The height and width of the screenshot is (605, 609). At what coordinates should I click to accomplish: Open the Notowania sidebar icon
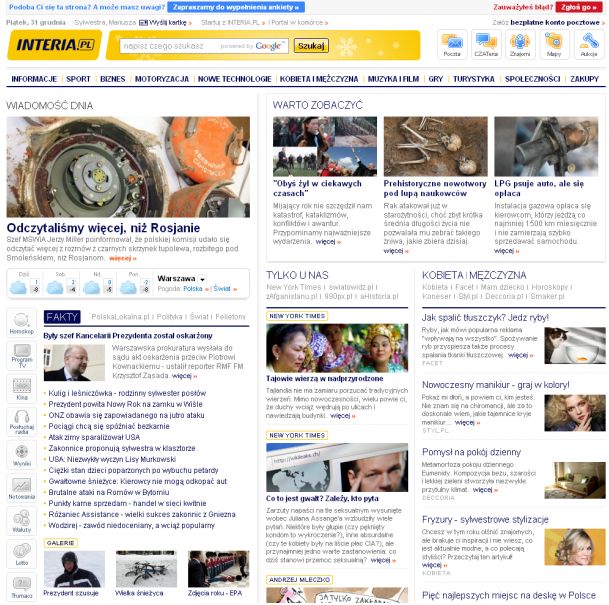[22, 487]
